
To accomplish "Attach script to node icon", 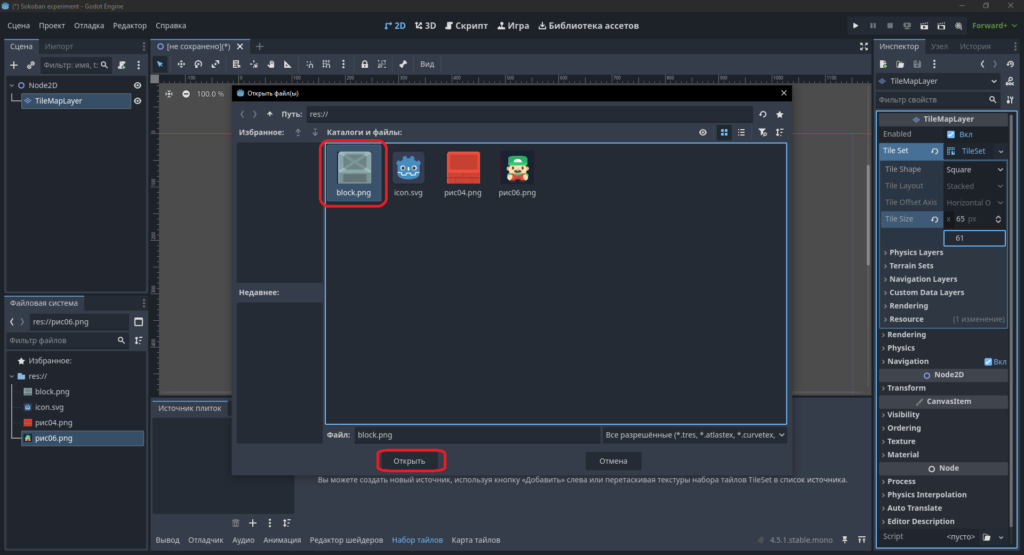I will [x=121, y=65].
